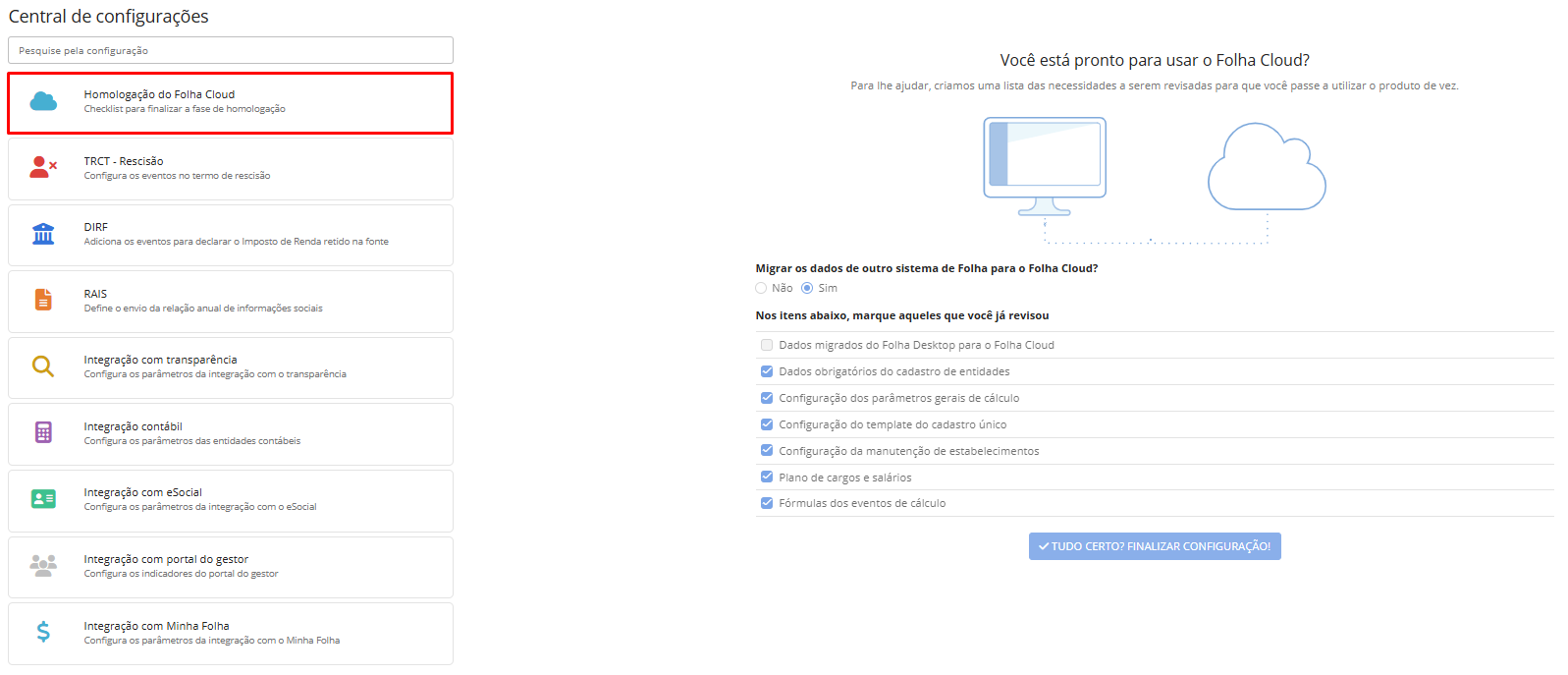1568x675 pixels.
Task: Uncheck Configuração do template do cadastro único
Action: (767, 424)
